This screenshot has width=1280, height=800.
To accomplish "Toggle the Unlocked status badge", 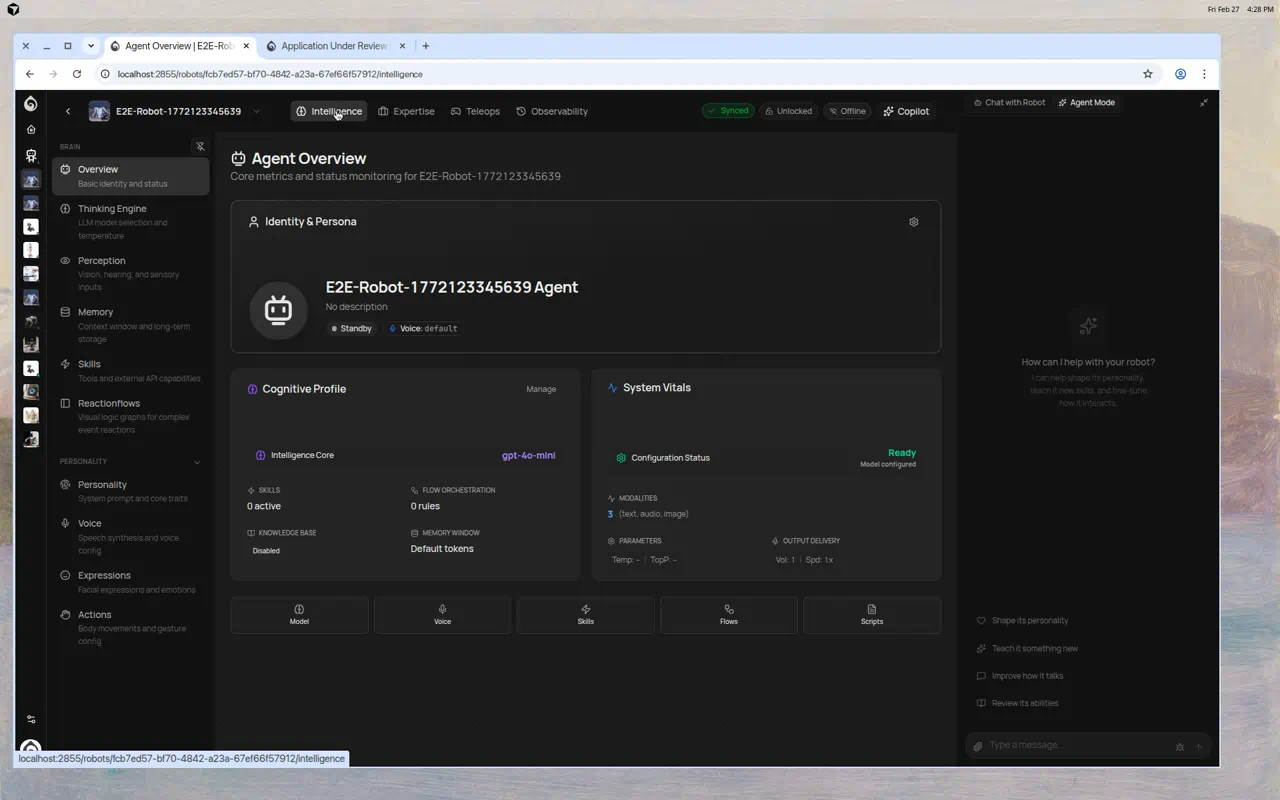I will point(788,111).
